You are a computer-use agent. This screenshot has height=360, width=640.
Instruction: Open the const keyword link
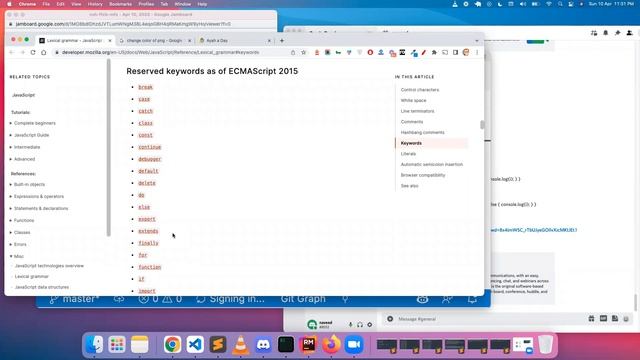point(145,135)
